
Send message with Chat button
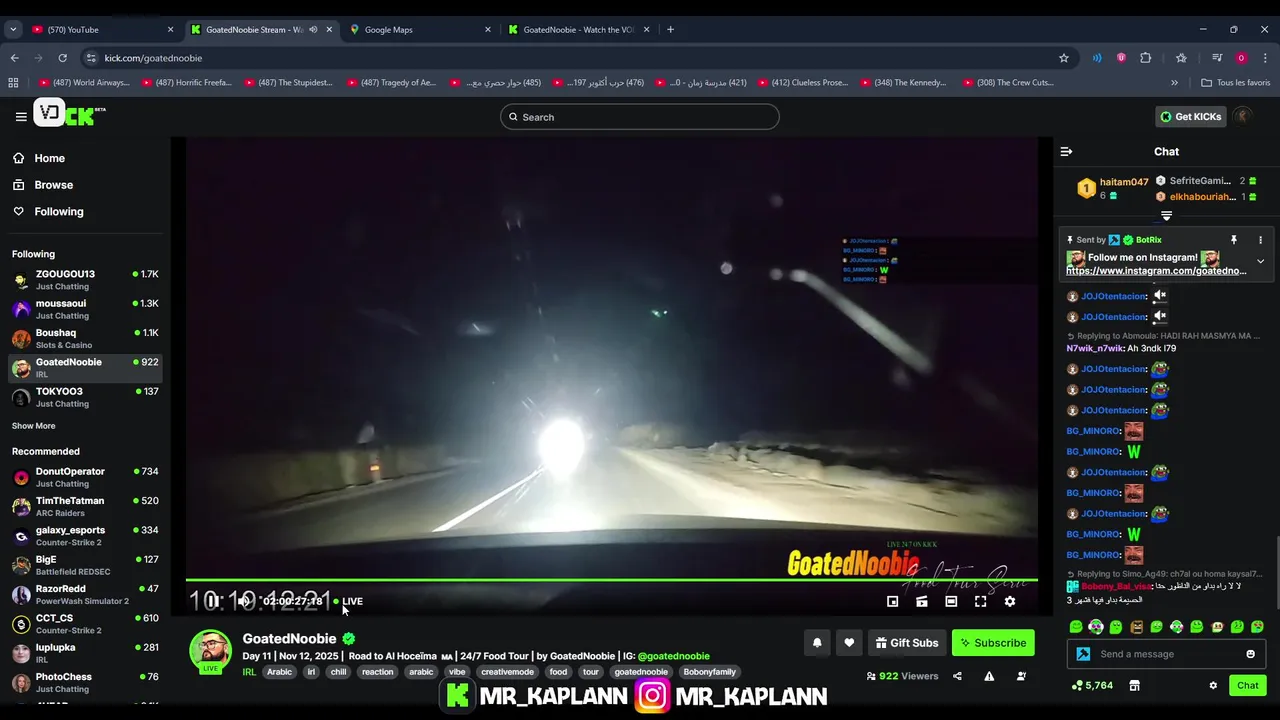point(1247,686)
